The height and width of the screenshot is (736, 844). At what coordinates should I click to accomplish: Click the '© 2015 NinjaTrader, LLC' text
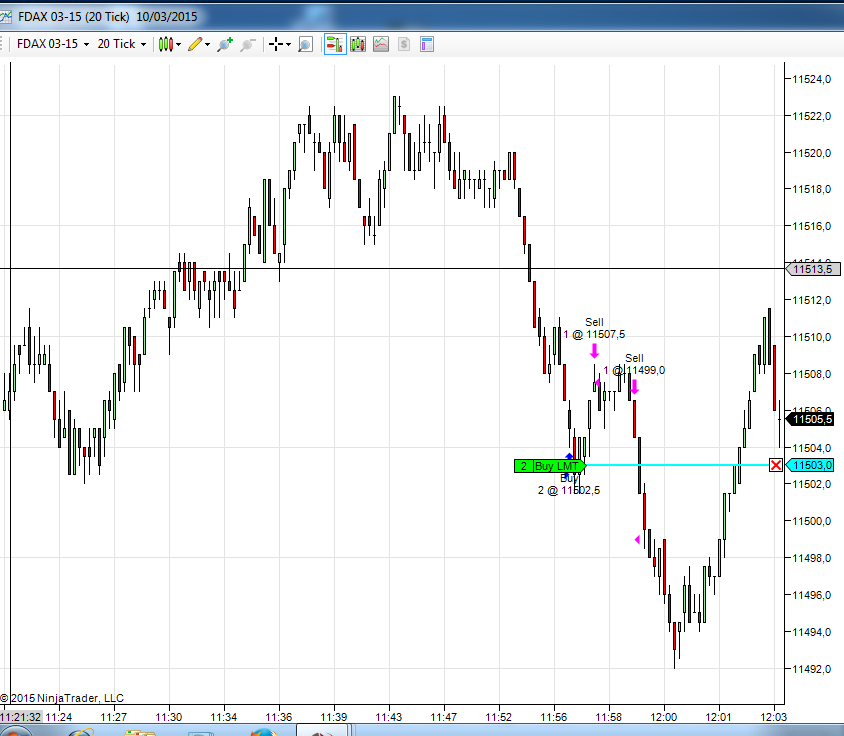point(62,698)
